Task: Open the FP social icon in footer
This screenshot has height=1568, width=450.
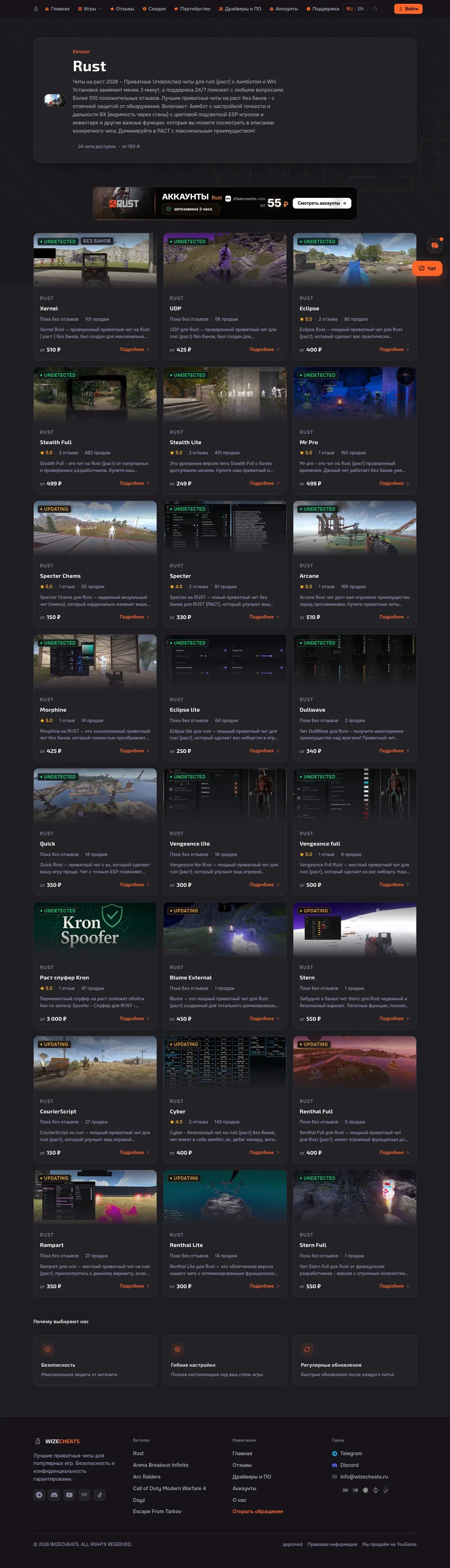Action: pos(85,1495)
